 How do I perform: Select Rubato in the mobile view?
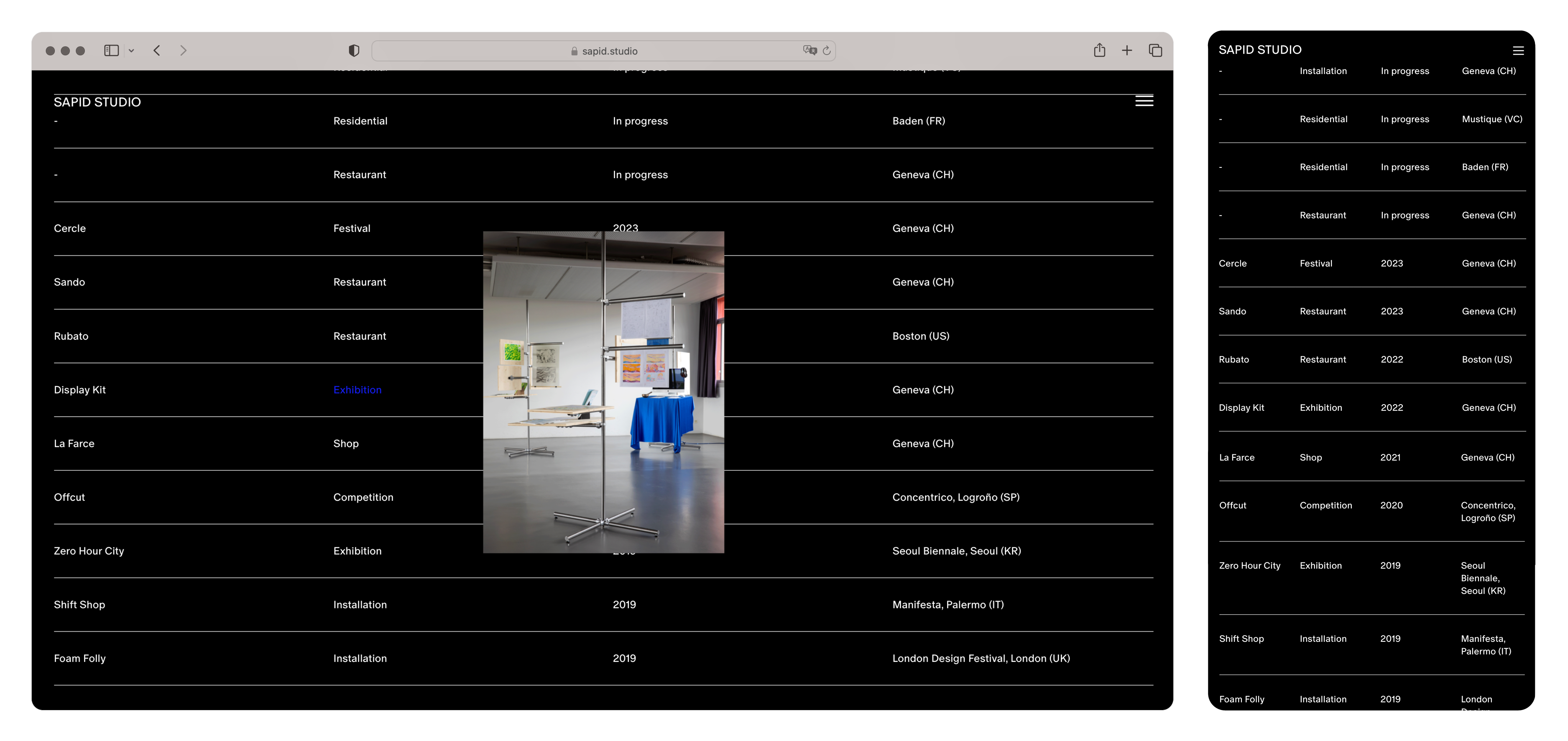coord(1233,359)
